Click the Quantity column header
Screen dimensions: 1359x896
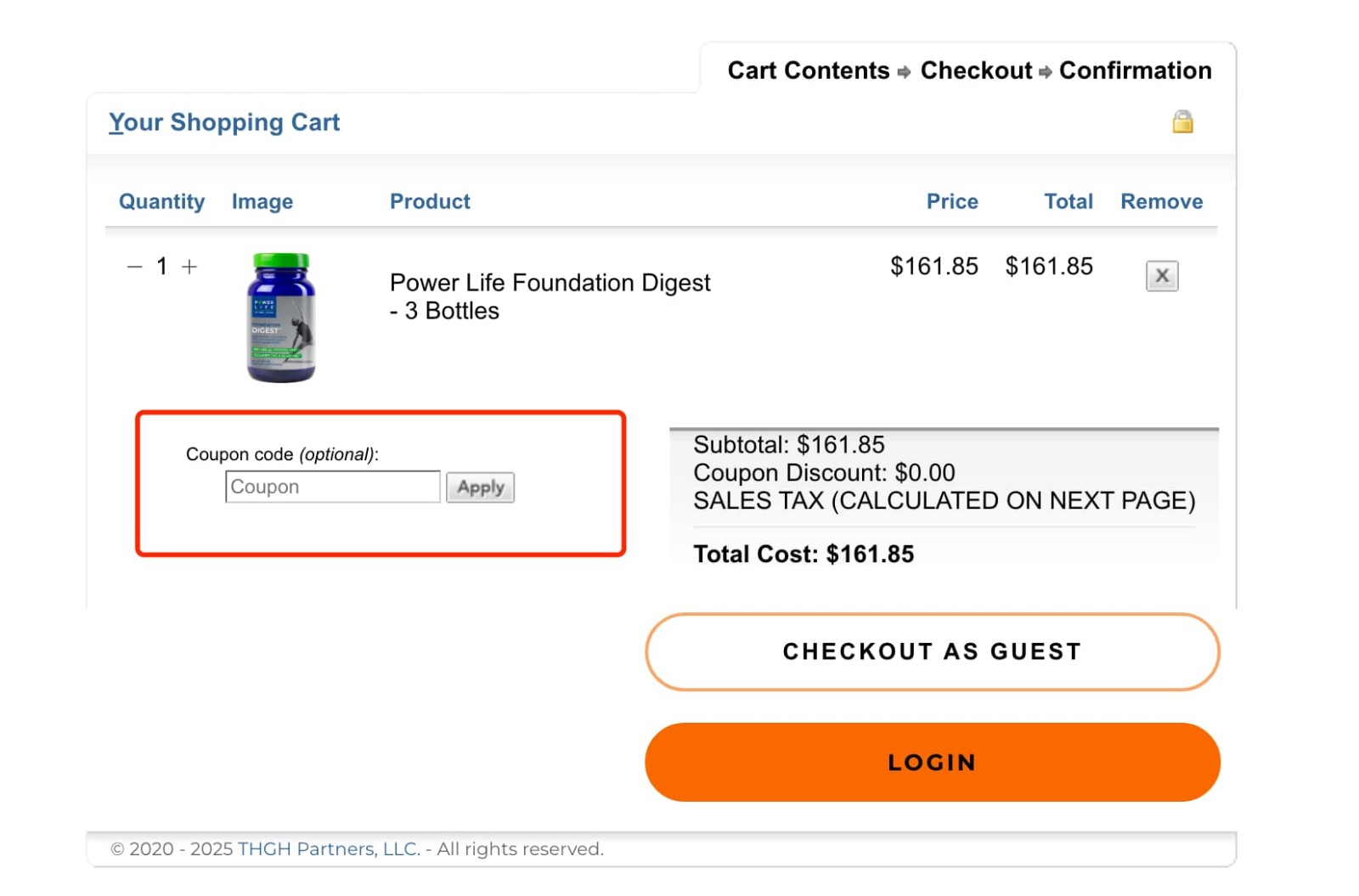pyautogui.click(x=161, y=201)
